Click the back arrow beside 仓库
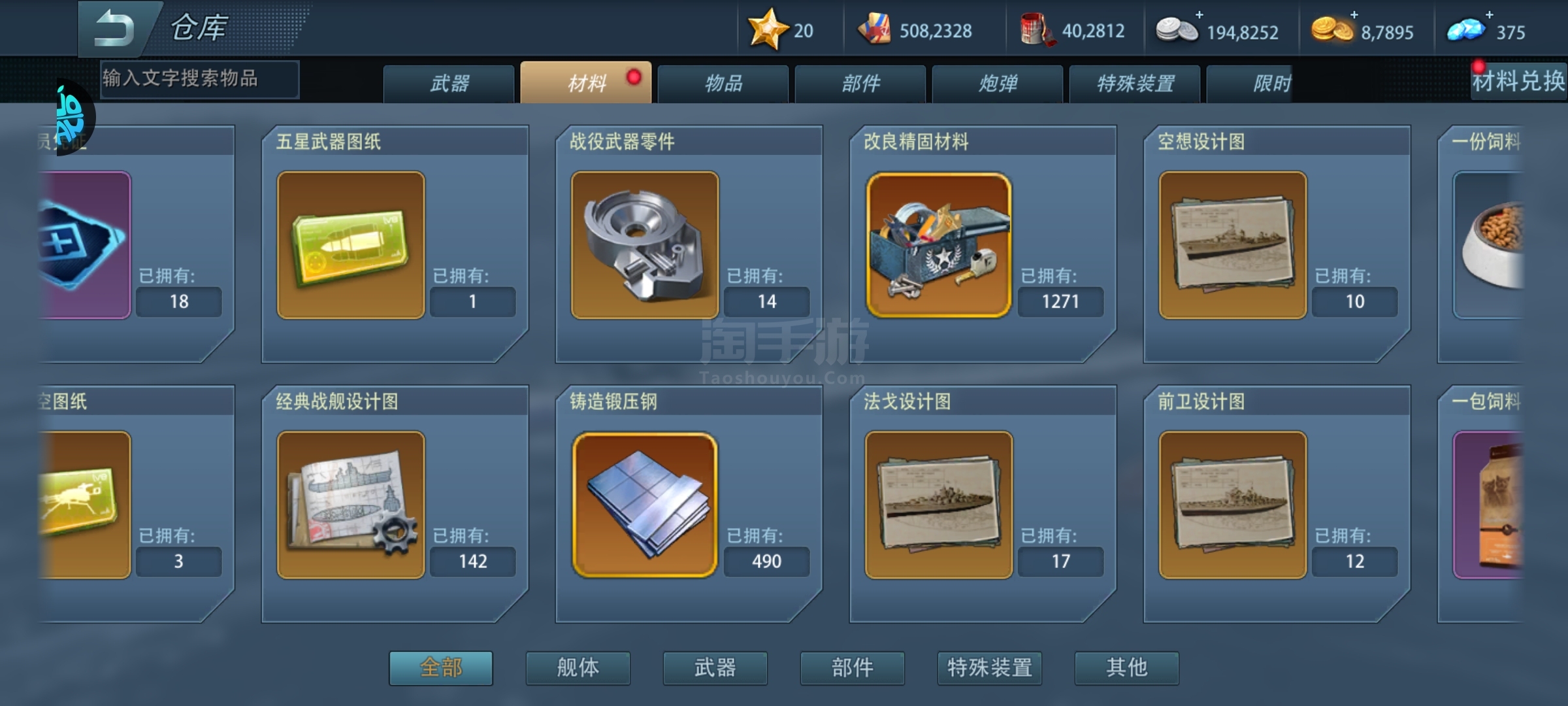Image resolution: width=1568 pixels, height=706 pixels. coord(114,29)
